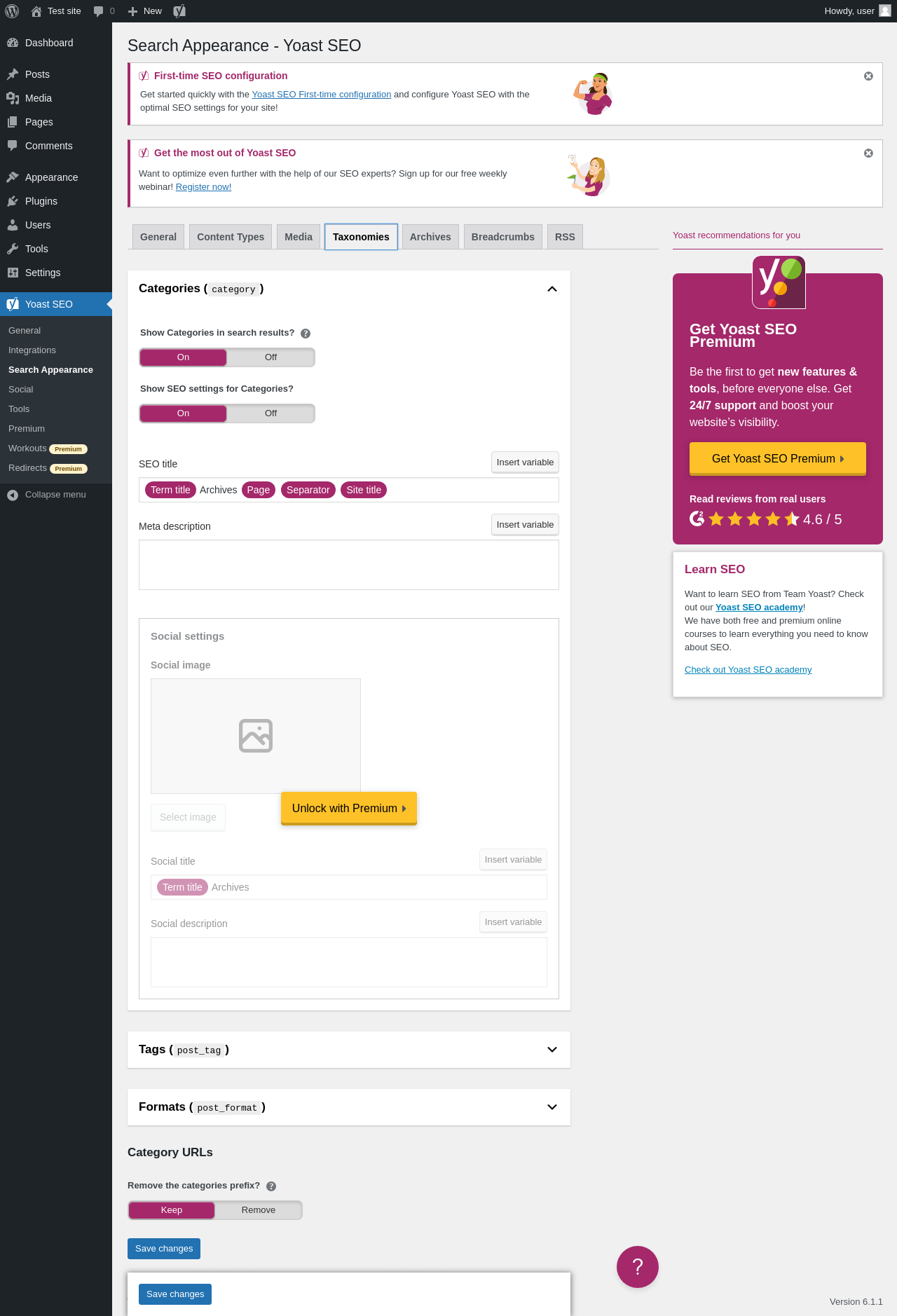Click the Dashboard gauge icon
The width and height of the screenshot is (897, 1316).
(x=13, y=43)
